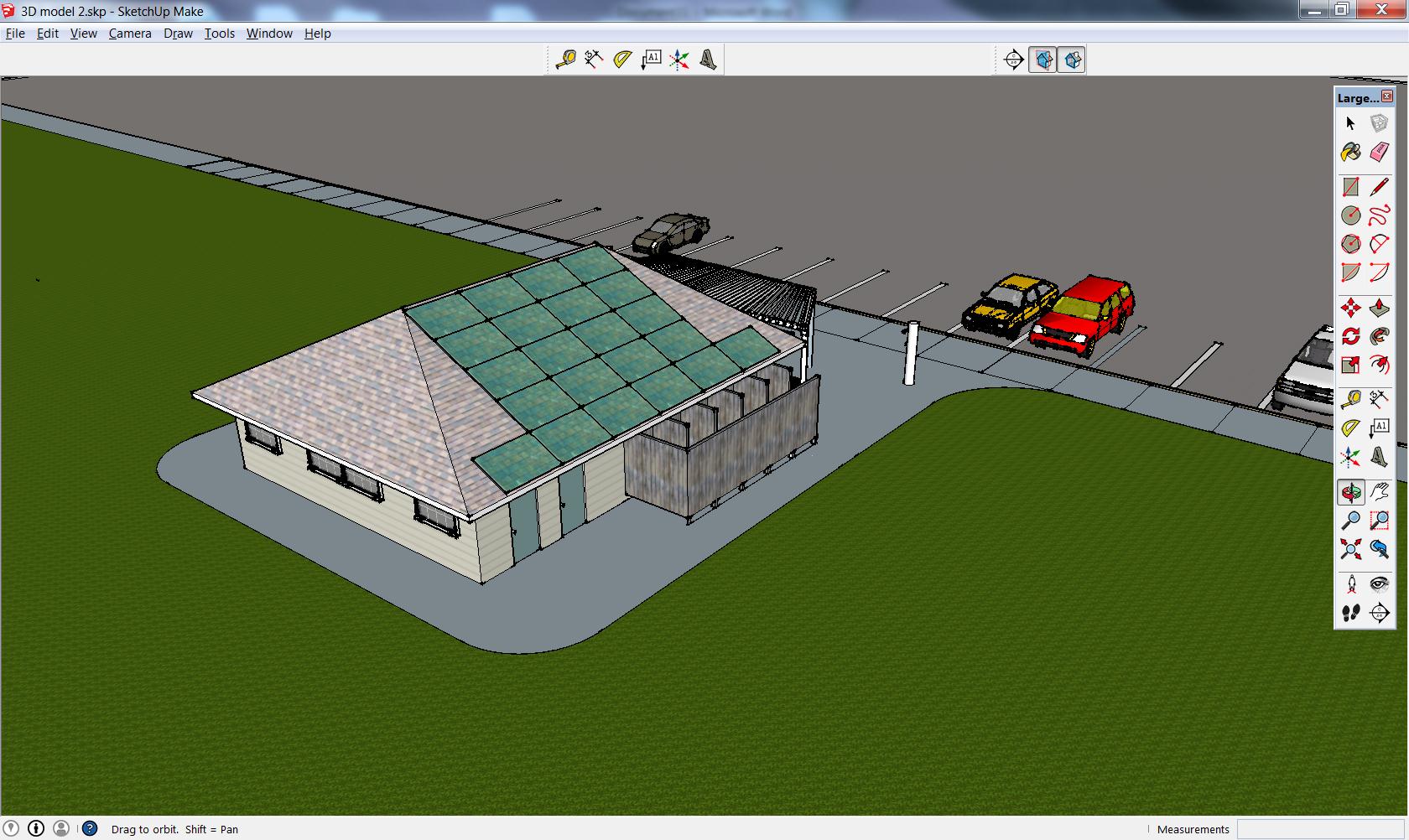Select the Line pencil tool
The image size is (1409, 840).
[1379, 187]
